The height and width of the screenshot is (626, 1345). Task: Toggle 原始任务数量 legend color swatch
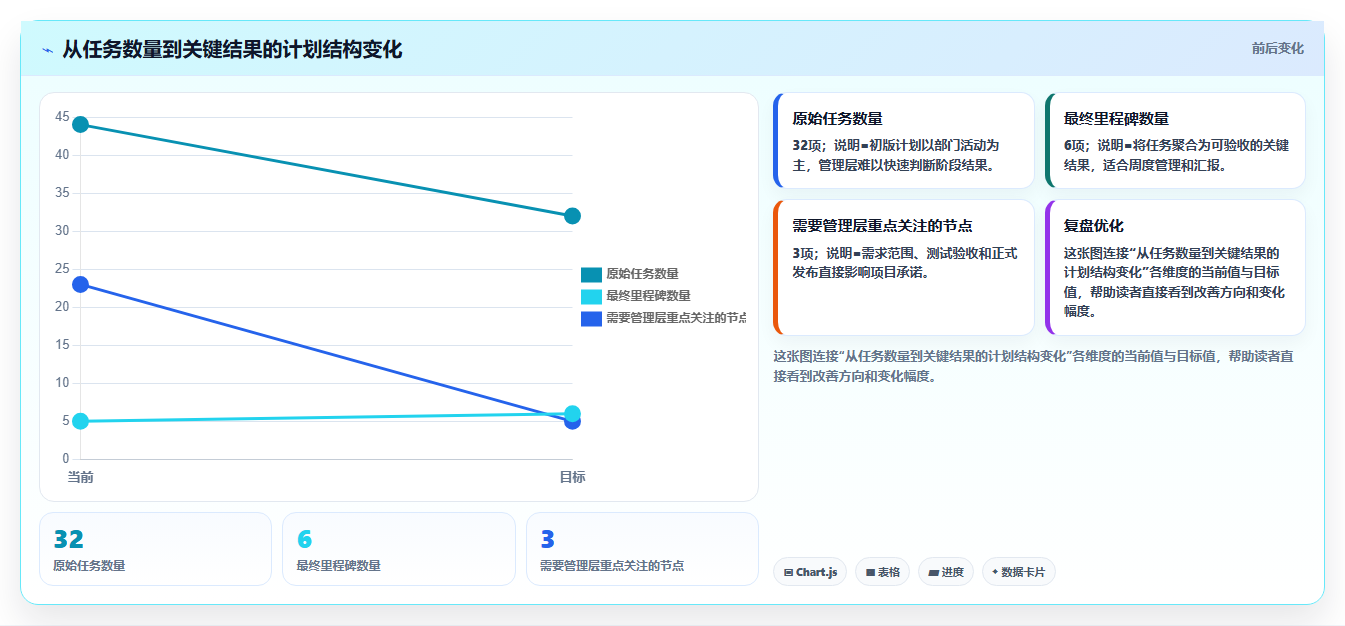click(x=591, y=274)
